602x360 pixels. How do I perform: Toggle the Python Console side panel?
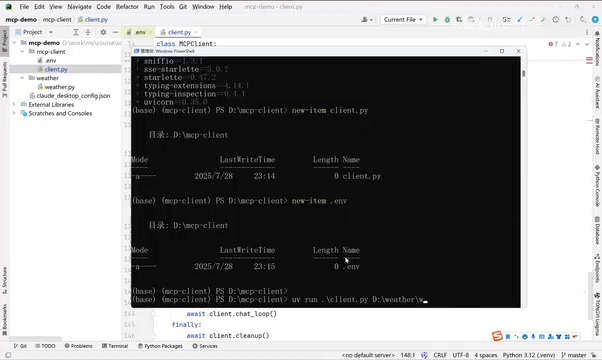pyautogui.click(x=597, y=185)
